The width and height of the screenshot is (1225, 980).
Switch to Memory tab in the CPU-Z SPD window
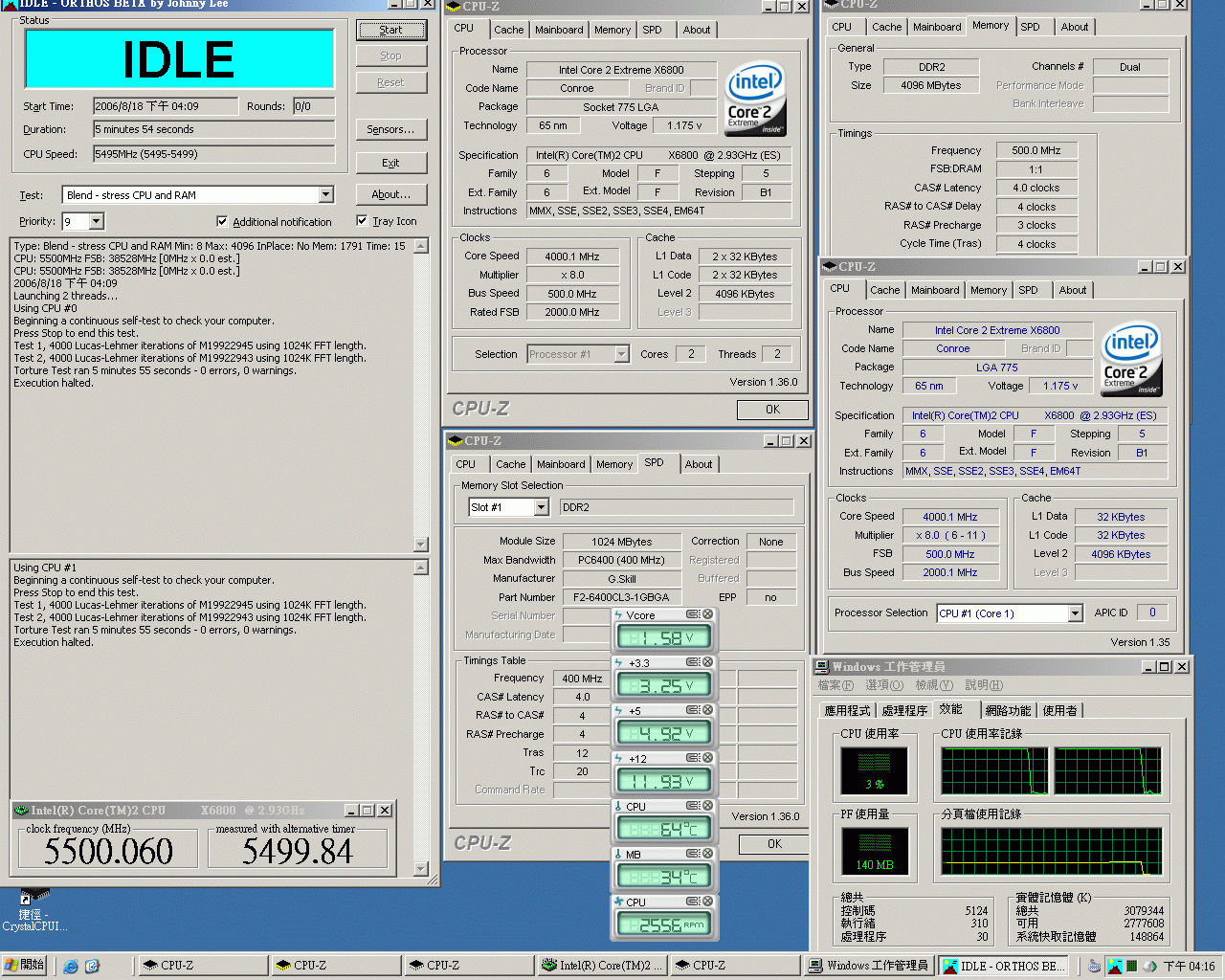click(614, 464)
